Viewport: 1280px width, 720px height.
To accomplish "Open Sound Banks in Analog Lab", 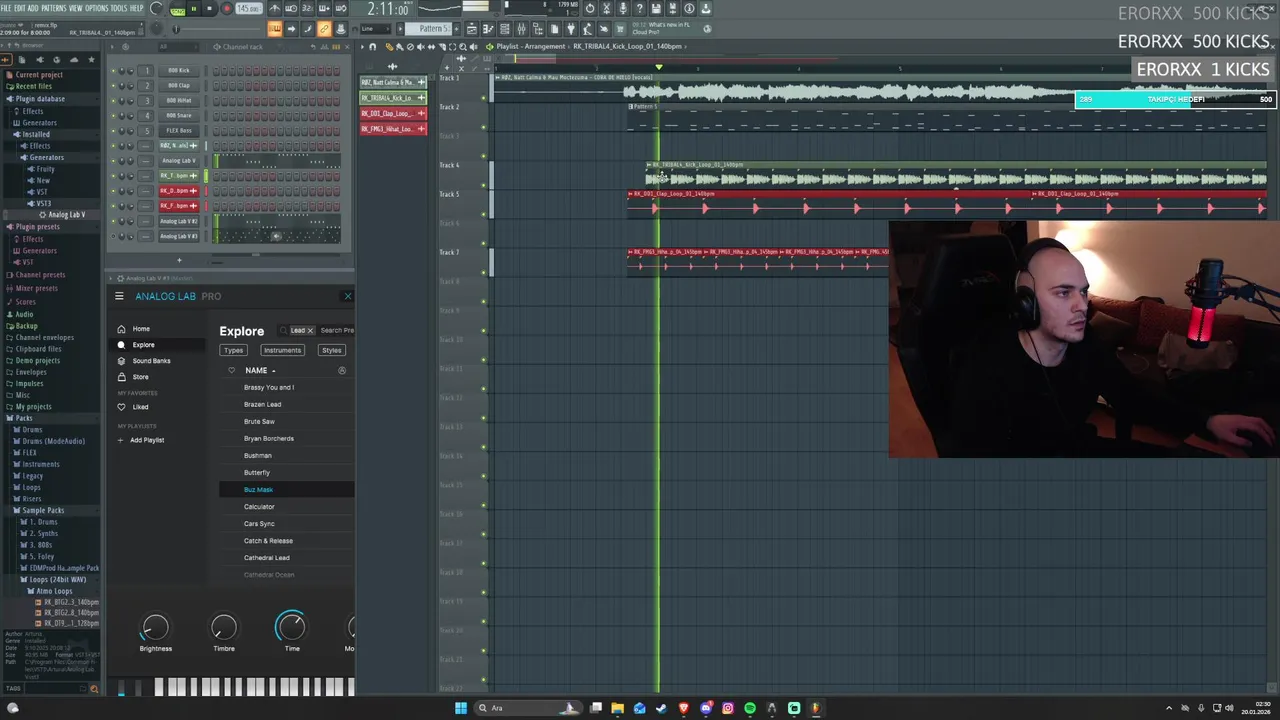I will click(x=152, y=361).
